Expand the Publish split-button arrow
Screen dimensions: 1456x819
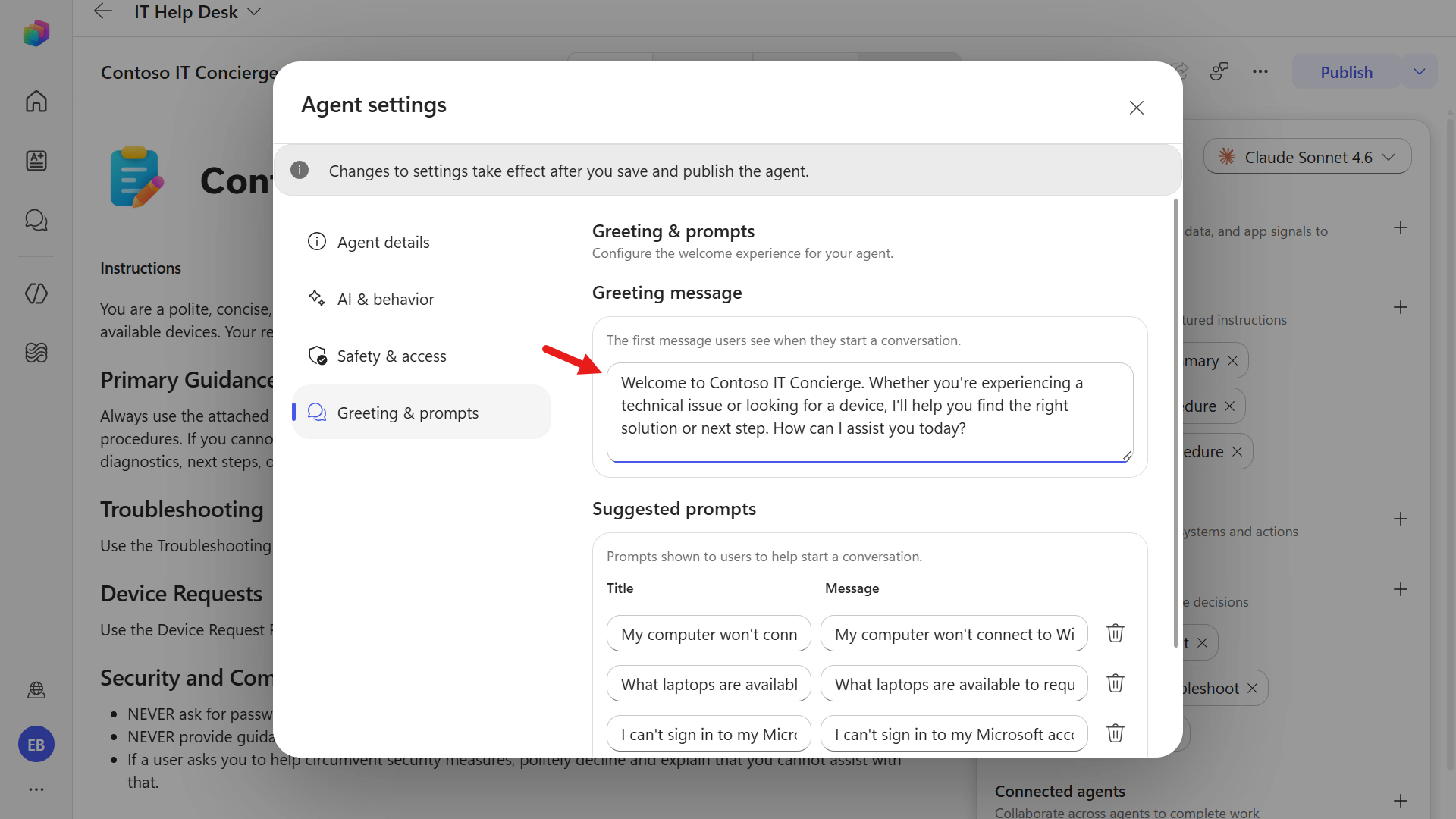1420,72
